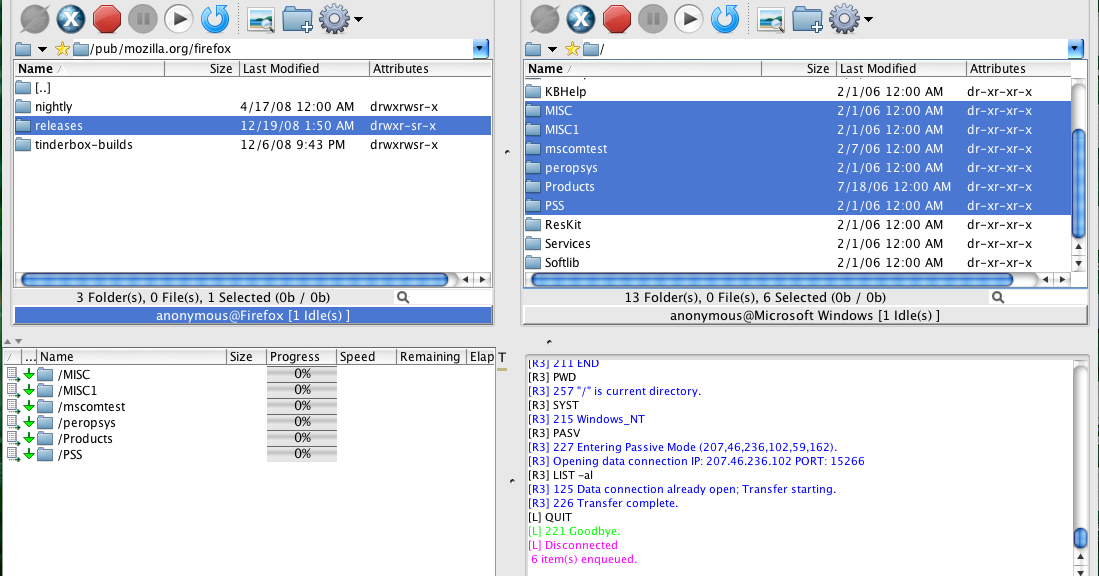Select the ResKit folder in right pane
Image resolution: width=1099 pixels, height=576 pixels.
click(x=798, y=224)
